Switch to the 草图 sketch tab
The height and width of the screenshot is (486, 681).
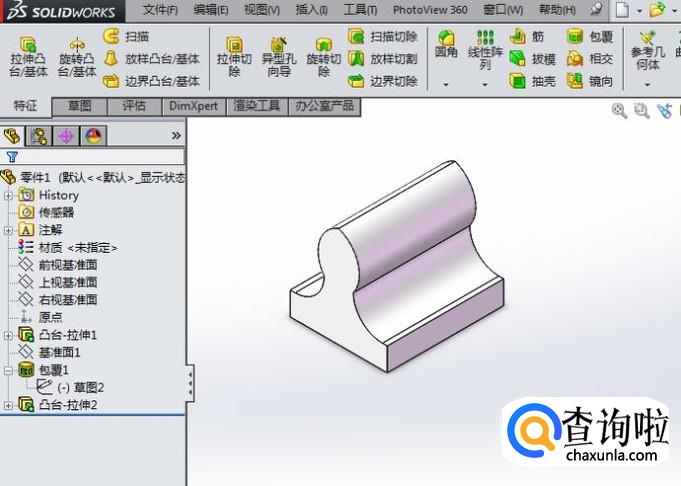(79, 106)
